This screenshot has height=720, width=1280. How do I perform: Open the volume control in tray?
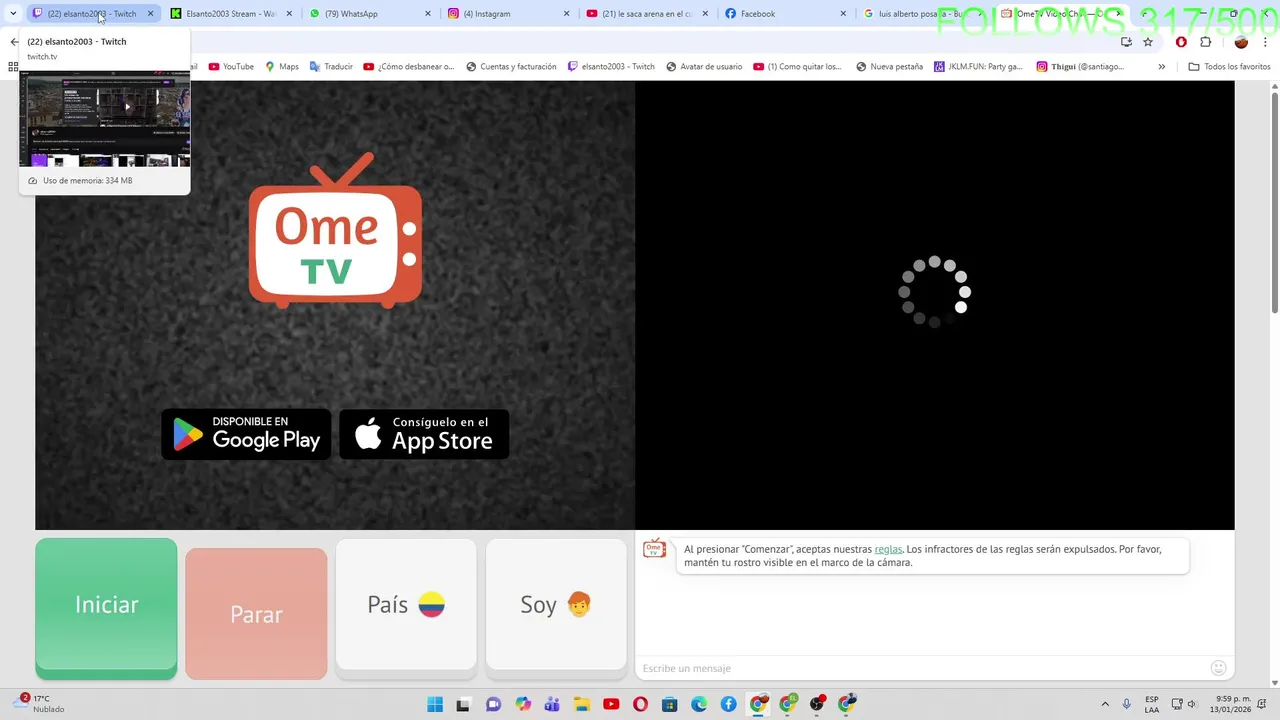click(x=1192, y=704)
